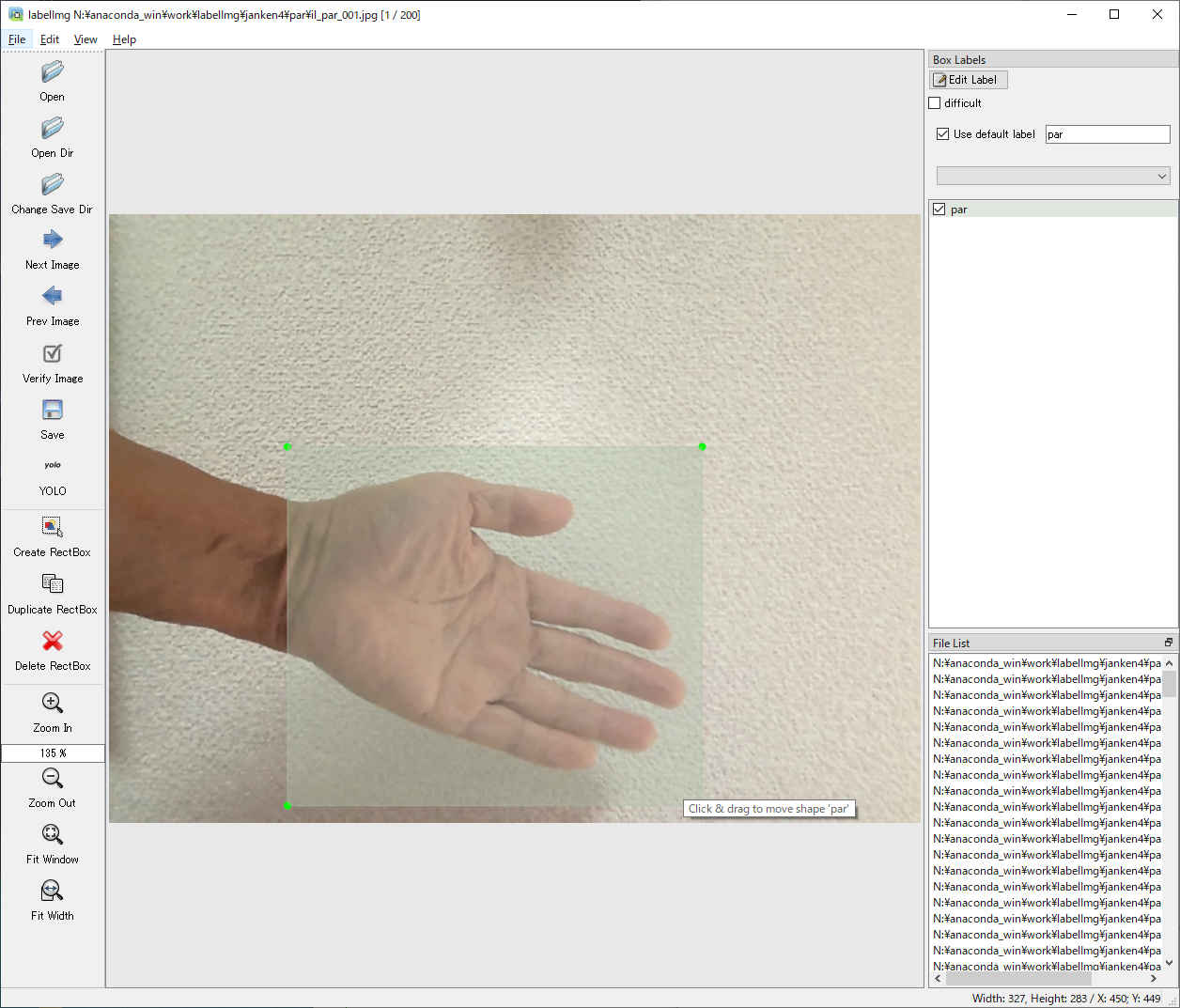The image size is (1180, 1008).
Task: Click the top-left green vertex of the box
Action: (287, 446)
